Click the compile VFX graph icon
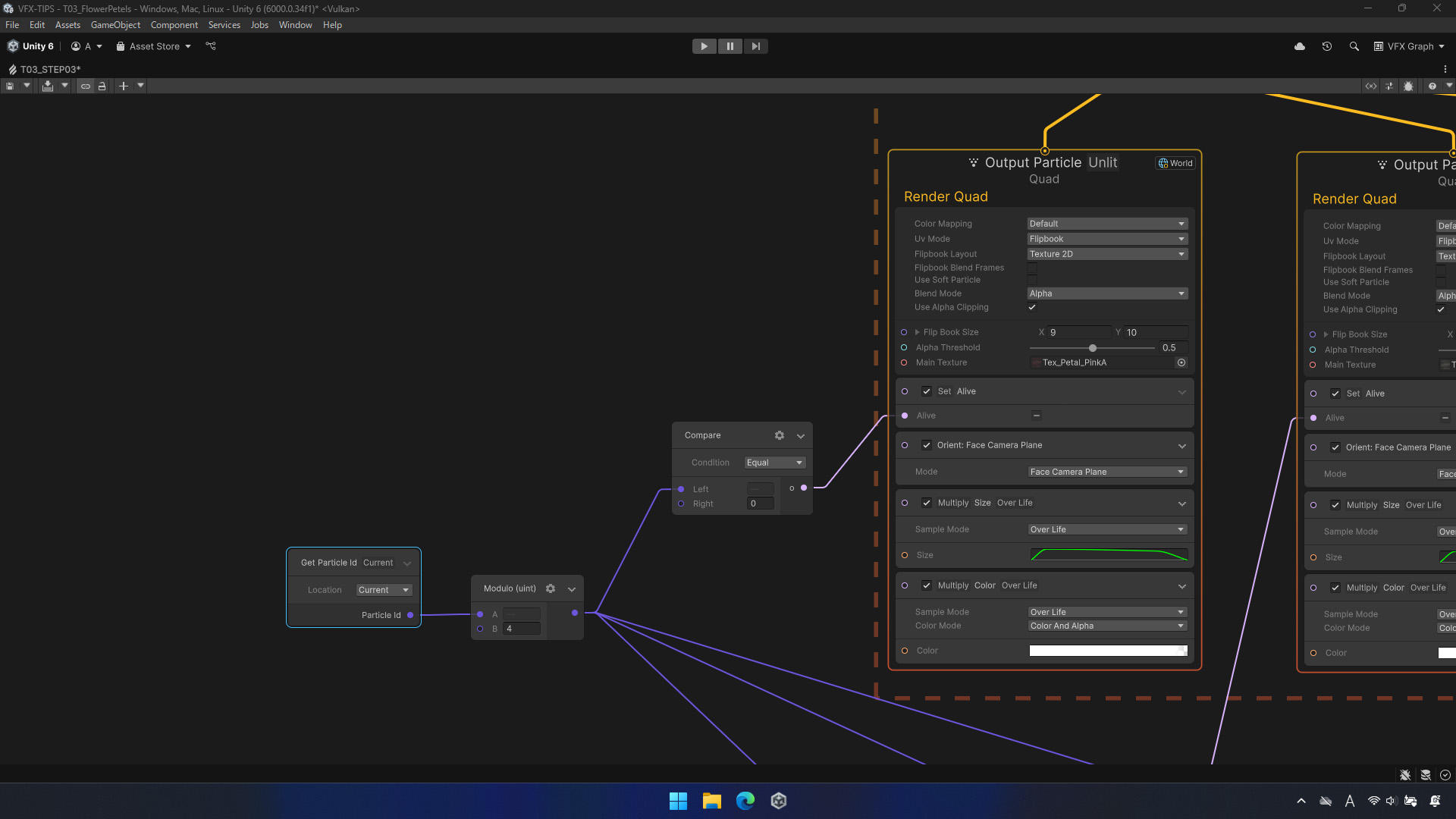This screenshot has width=1456, height=819. pyautogui.click(x=48, y=86)
